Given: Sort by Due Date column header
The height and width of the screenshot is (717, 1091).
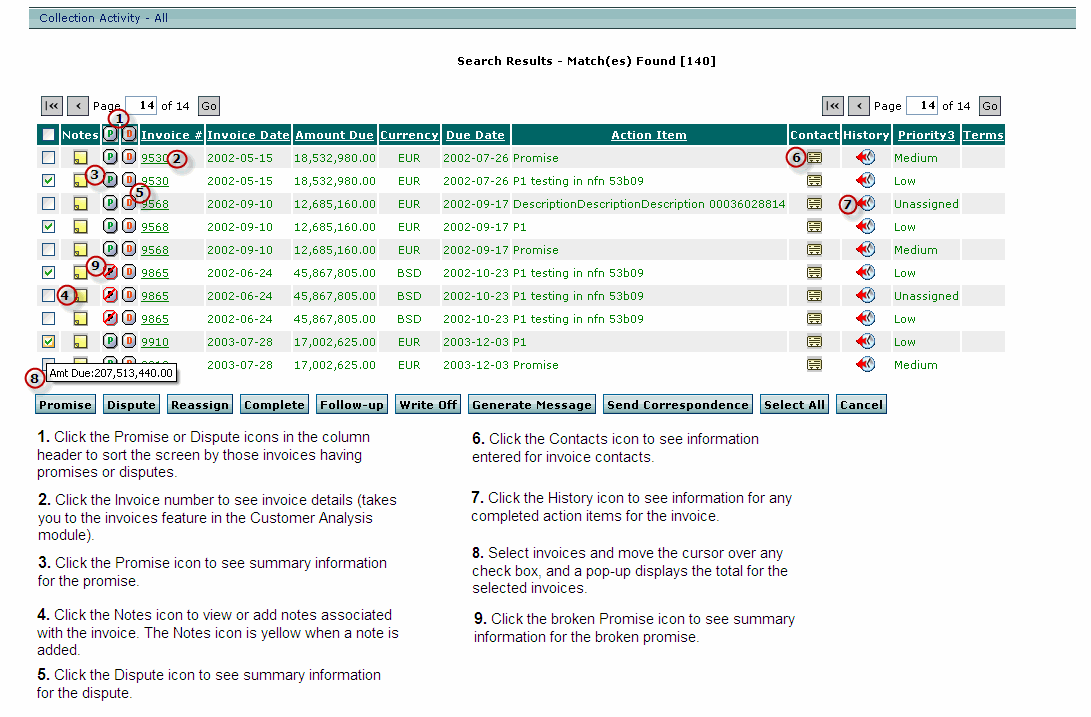Looking at the screenshot, I should [475, 135].
